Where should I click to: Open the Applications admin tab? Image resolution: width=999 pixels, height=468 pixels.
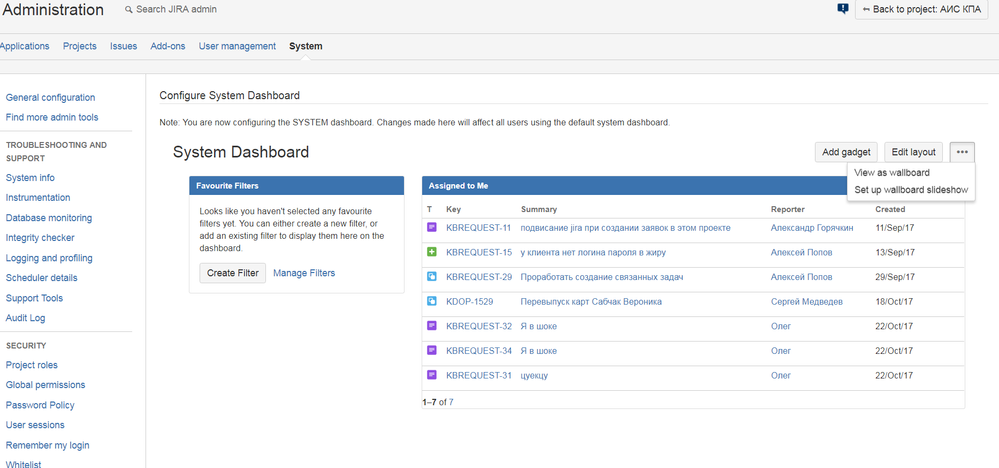24,46
